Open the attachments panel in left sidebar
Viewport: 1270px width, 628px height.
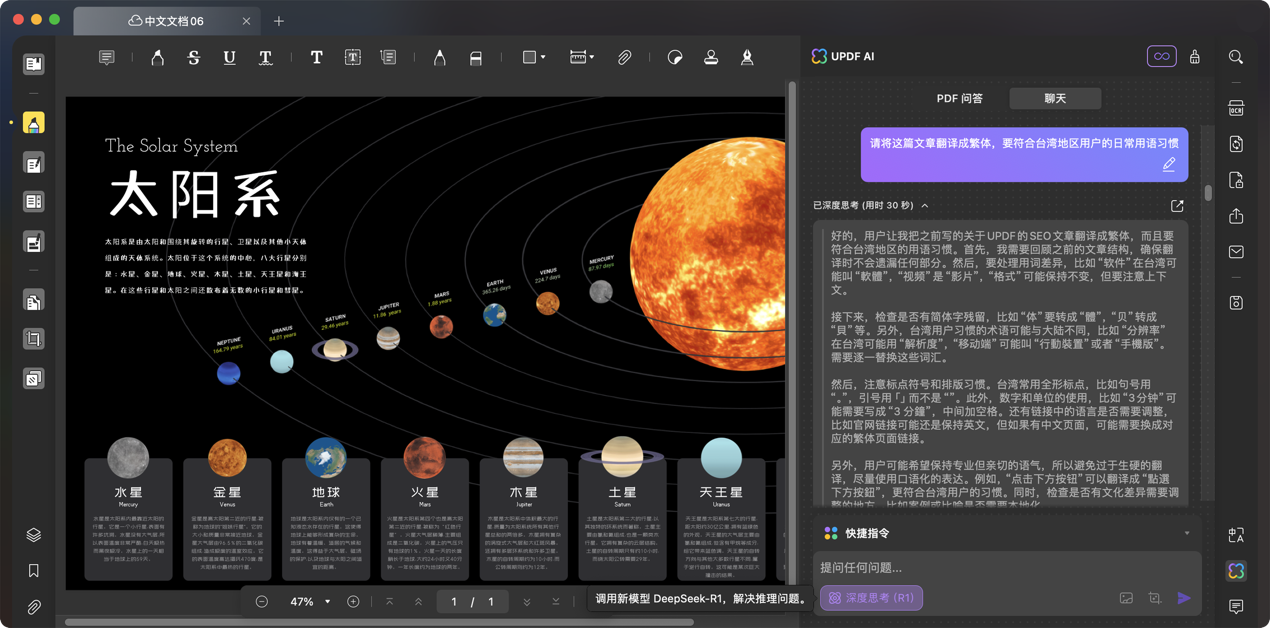coord(33,607)
